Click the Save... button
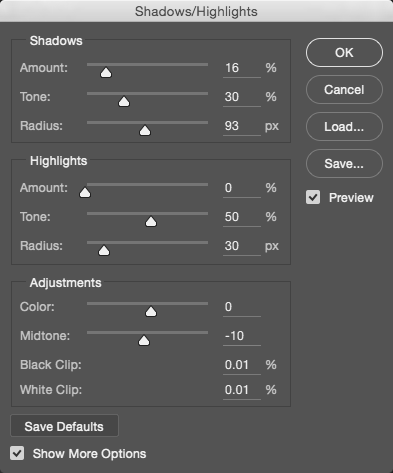 tap(344, 164)
